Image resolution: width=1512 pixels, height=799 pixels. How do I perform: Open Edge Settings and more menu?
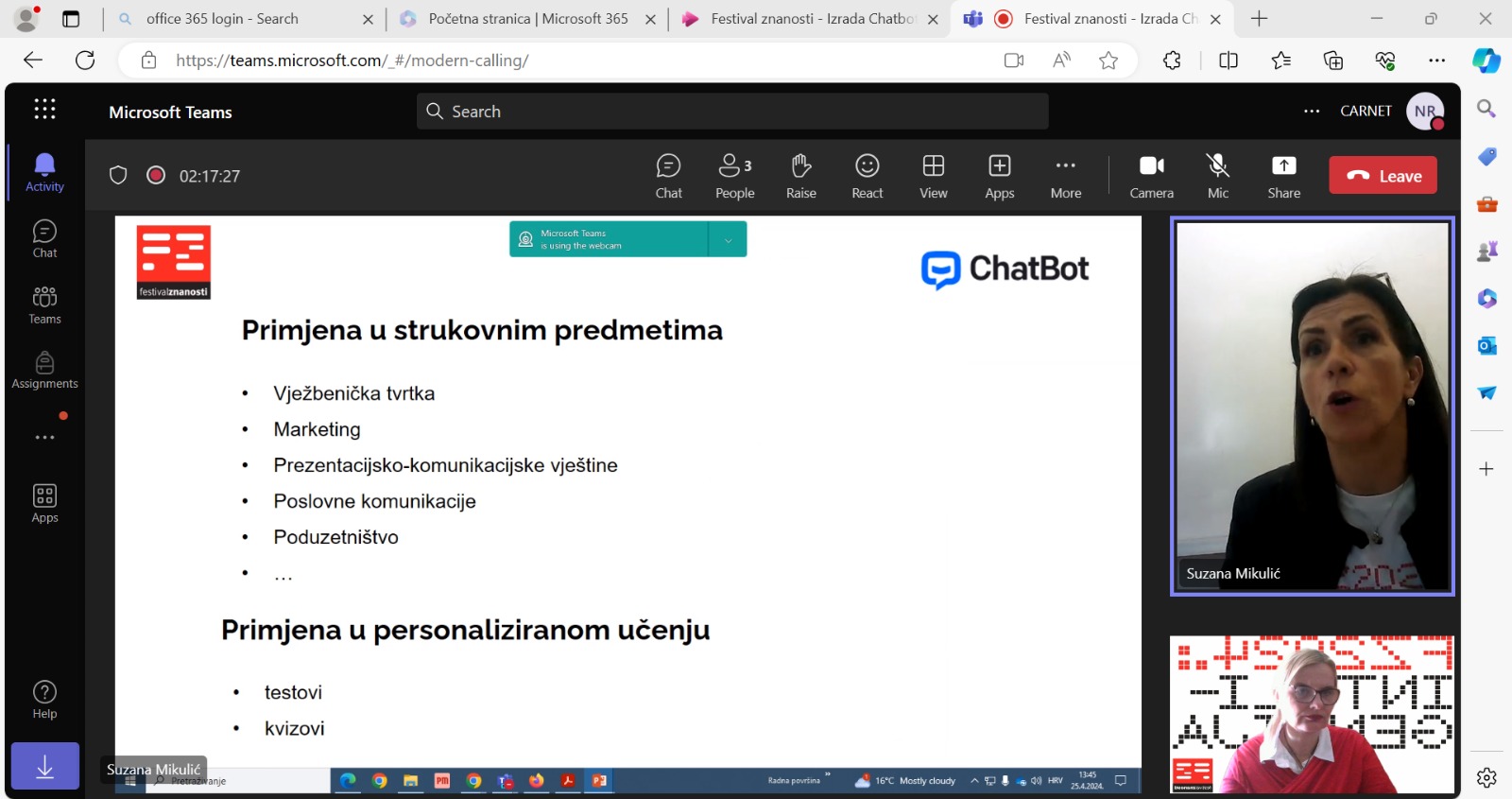(x=1436, y=61)
